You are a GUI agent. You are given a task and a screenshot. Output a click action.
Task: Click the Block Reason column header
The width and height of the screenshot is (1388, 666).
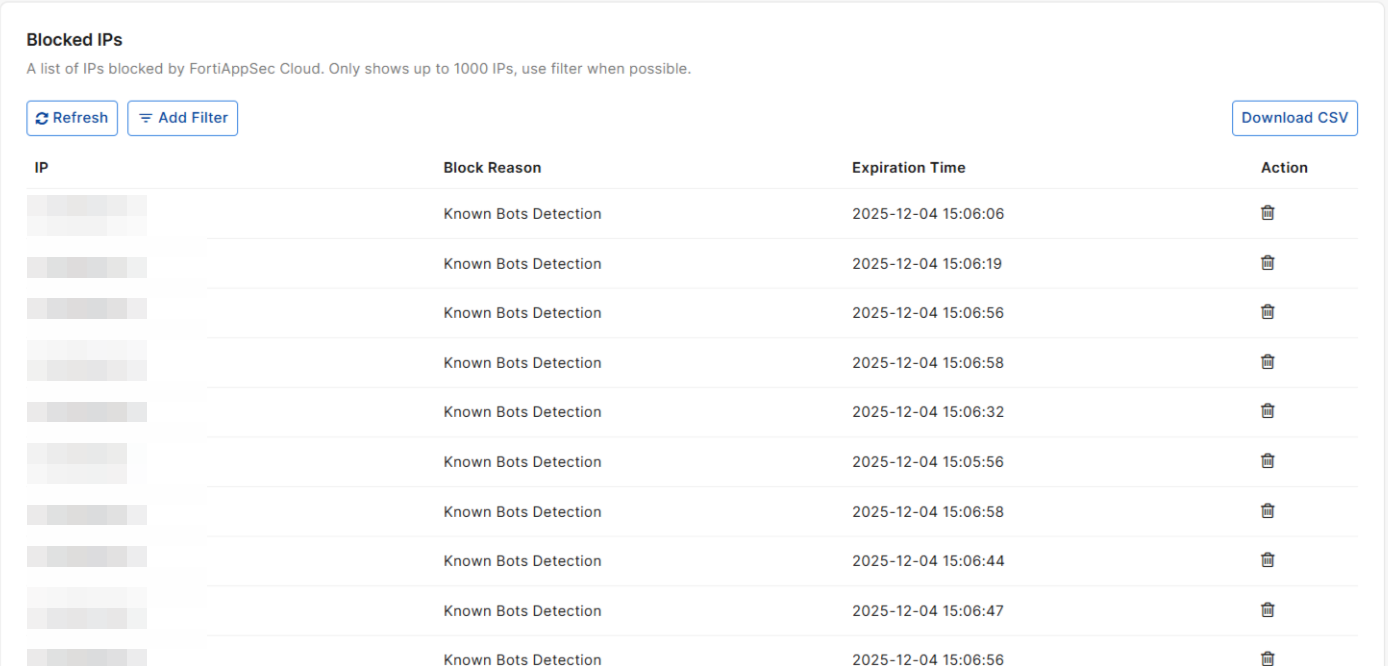[x=492, y=168]
